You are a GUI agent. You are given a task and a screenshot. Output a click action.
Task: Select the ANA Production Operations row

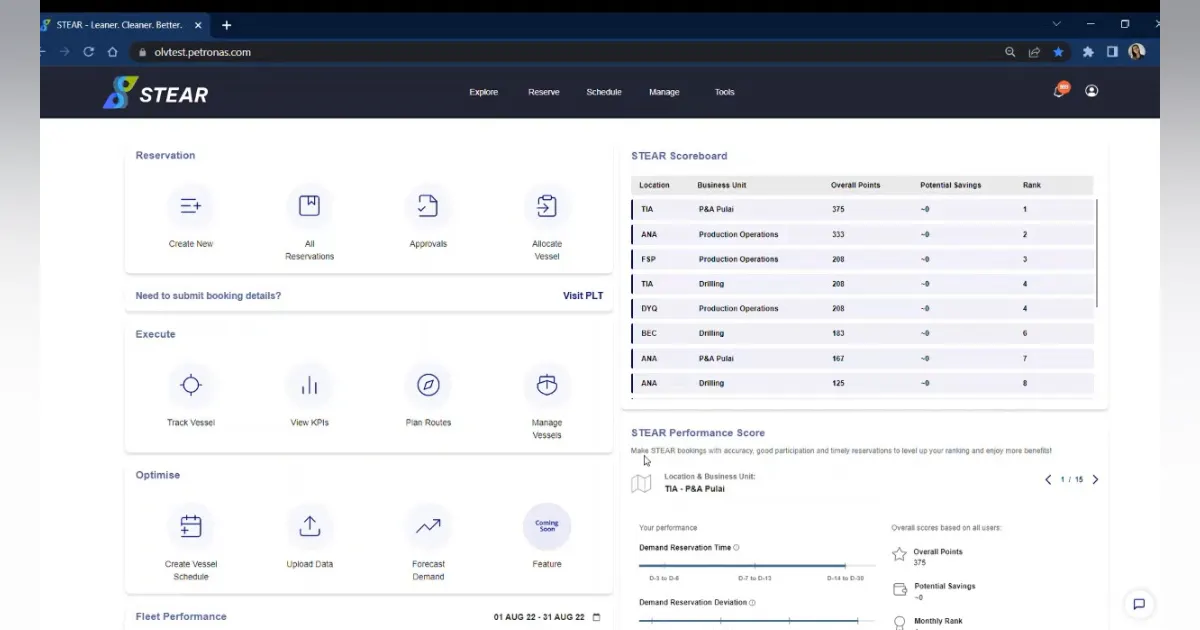(862, 235)
